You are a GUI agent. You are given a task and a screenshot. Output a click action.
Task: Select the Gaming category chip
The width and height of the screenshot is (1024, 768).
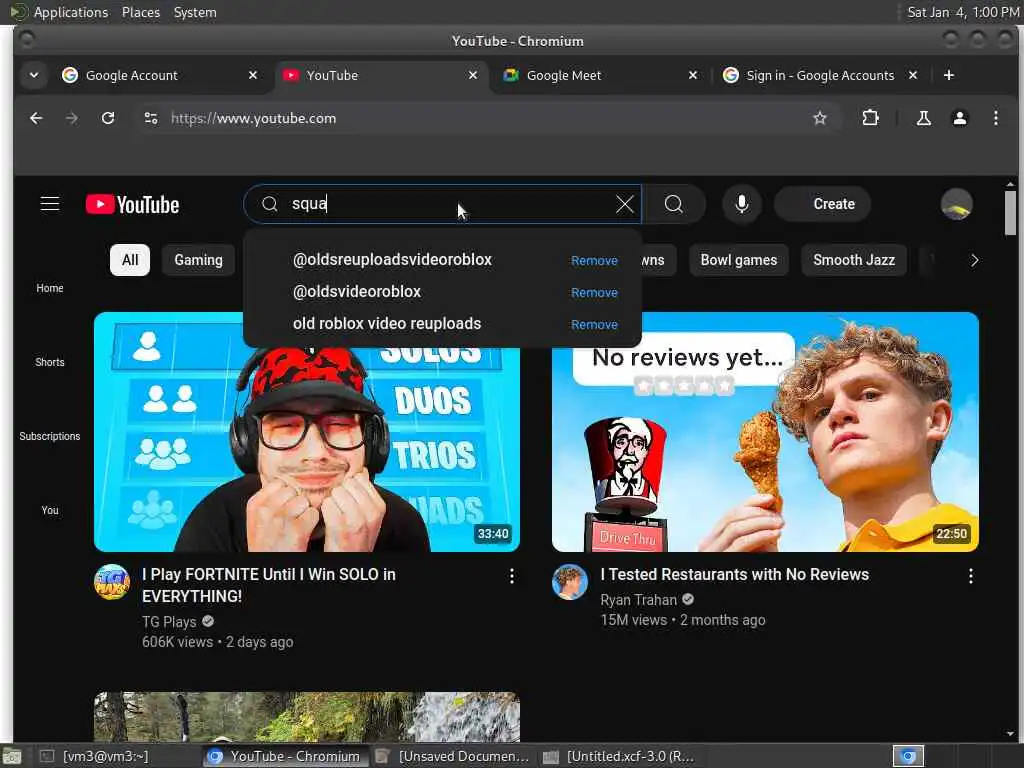click(x=199, y=260)
